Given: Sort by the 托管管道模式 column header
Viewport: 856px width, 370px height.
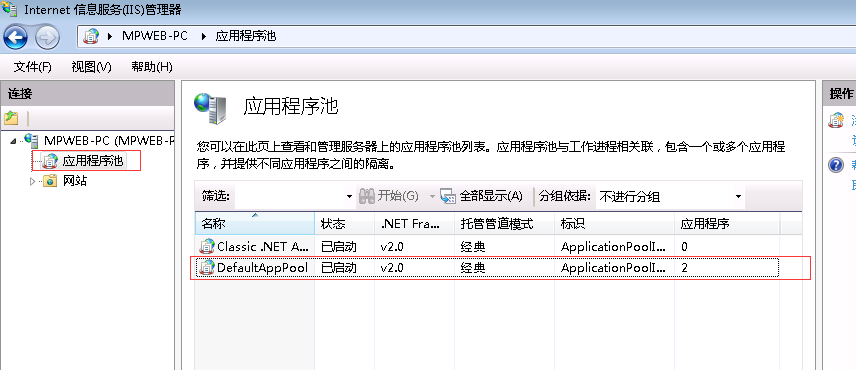Looking at the screenshot, I should (x=504, y=224).
